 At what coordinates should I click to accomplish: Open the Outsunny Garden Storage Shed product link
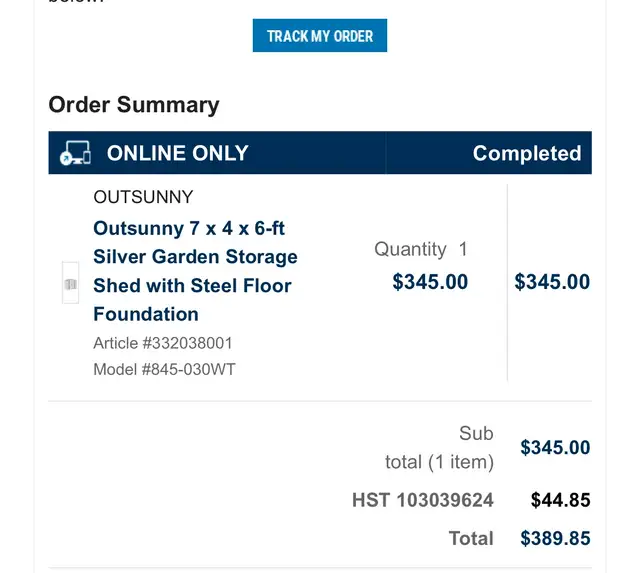pyautogui.click(x=195, y=271)
